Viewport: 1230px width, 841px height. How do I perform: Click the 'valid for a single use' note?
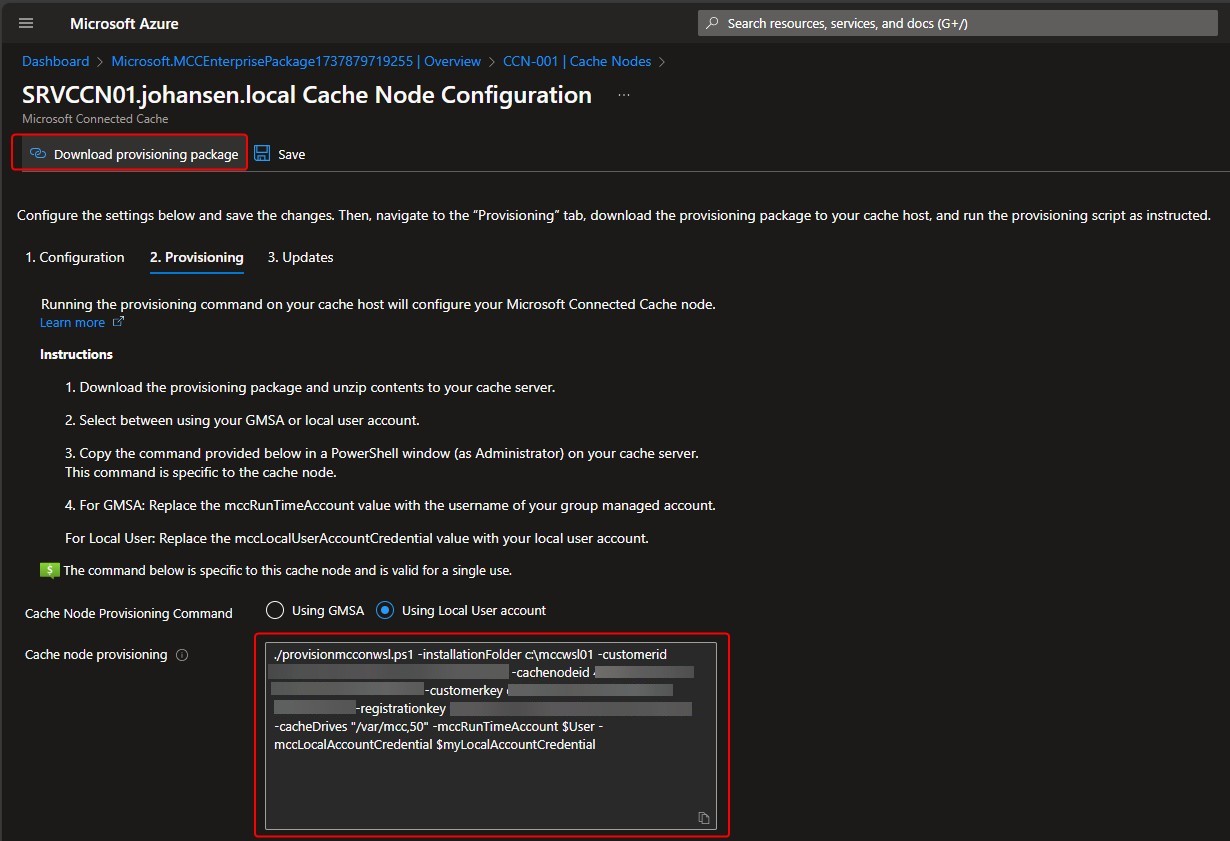tap(287, 570)
